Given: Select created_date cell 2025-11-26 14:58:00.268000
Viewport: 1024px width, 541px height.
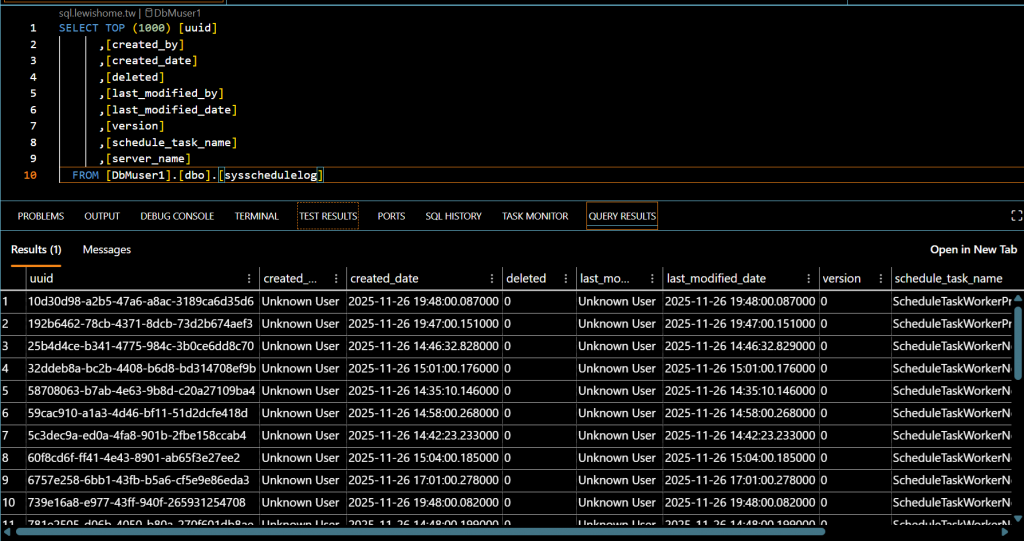Looking at the screenshot, I should point(424,413).
